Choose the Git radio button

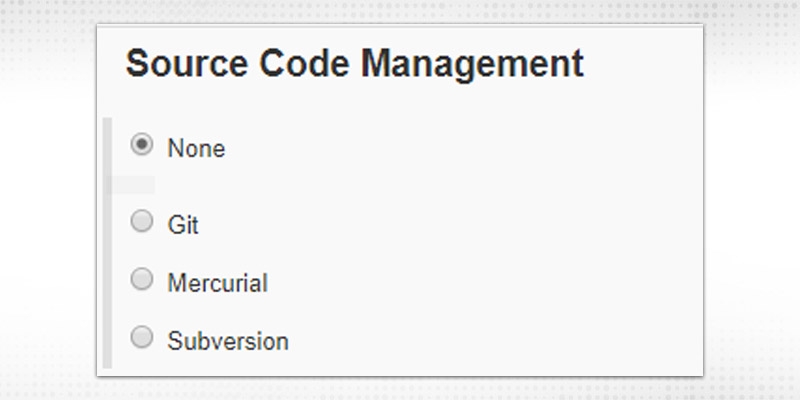click(x=142, y=221)
